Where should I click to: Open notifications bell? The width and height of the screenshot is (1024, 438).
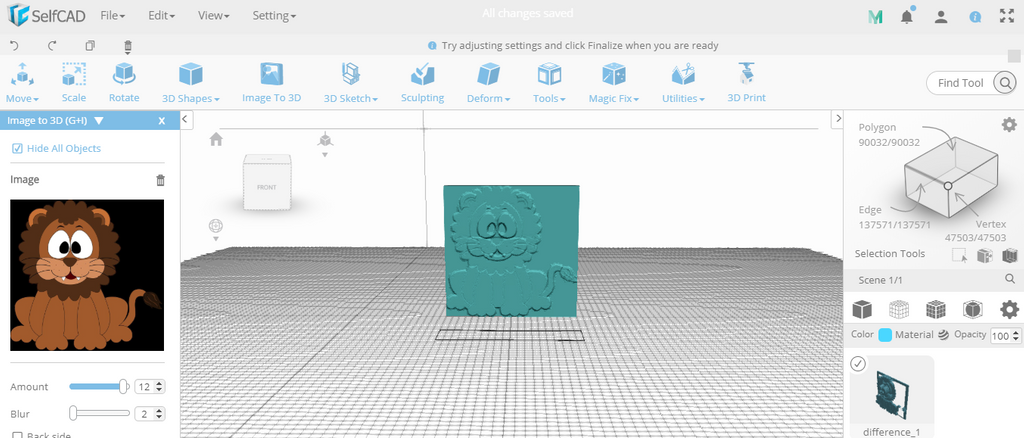click(x=907, y=16)
